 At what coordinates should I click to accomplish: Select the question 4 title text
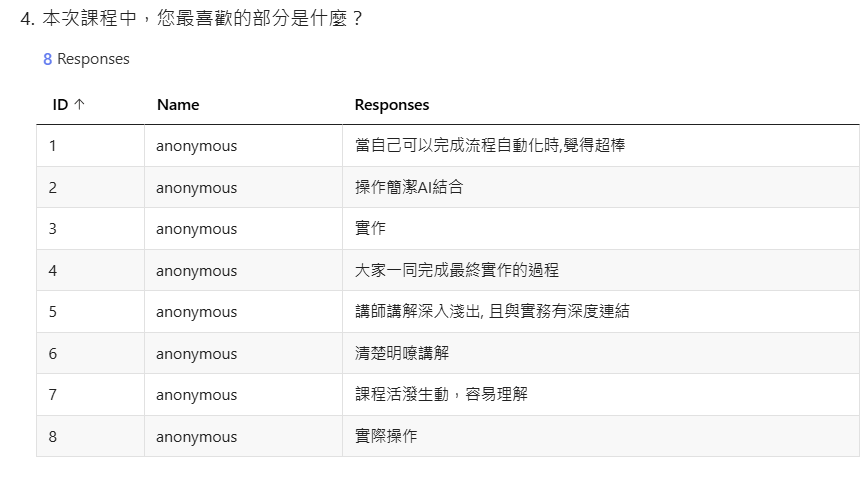pos(200,18)
